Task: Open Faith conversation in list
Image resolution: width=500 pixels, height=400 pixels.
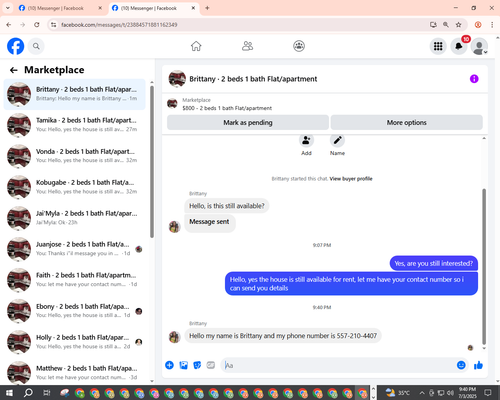Action: pyautogui.click(x=74, y=280)
